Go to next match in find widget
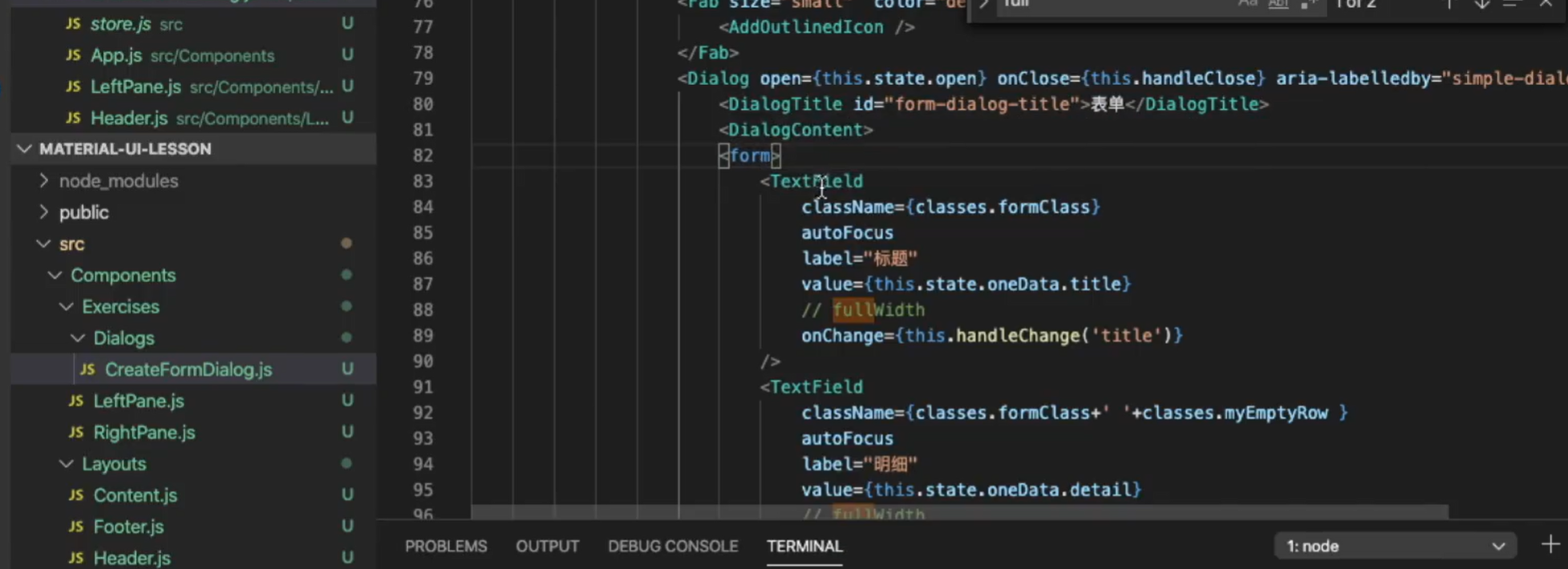The height and width of the screenshot is (569, 1568). tap(1481, 4)
